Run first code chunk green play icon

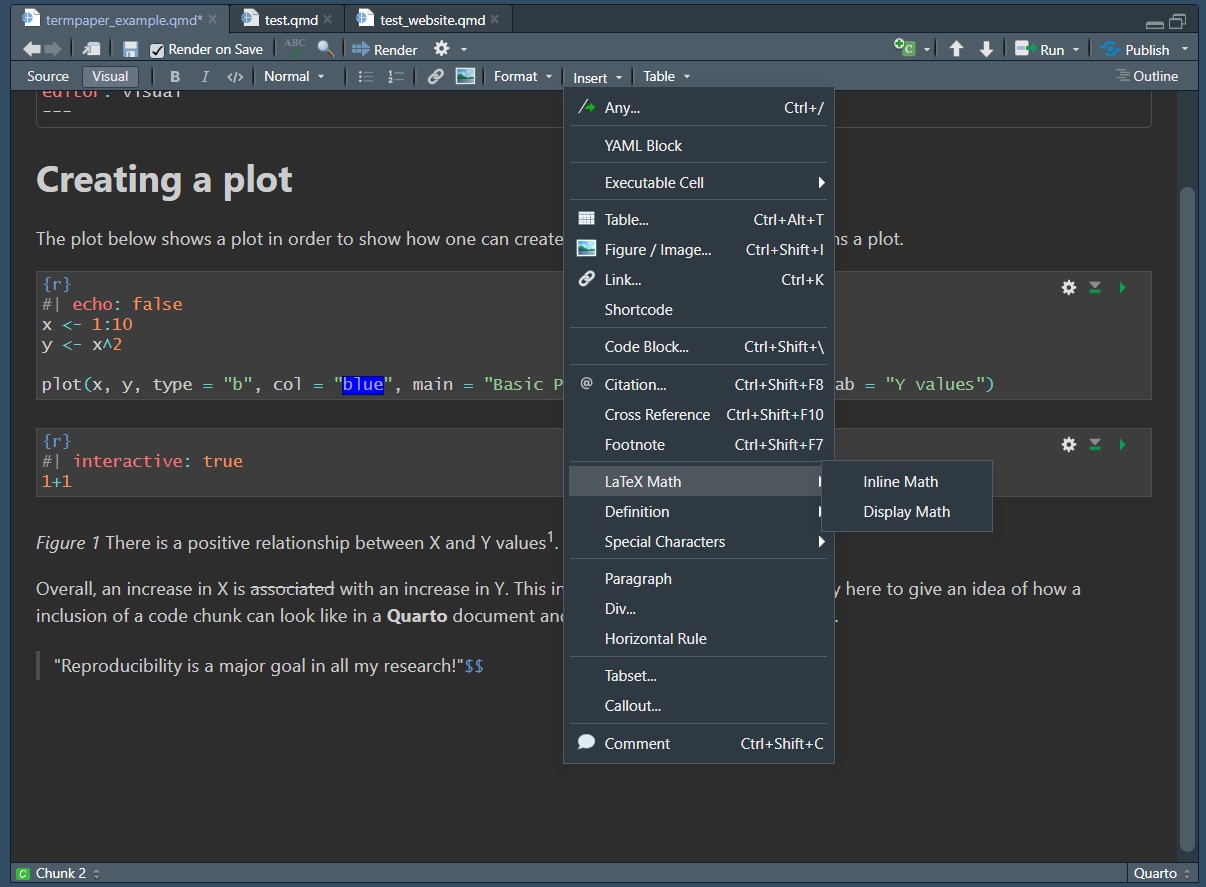click(x=1122, y=288)
